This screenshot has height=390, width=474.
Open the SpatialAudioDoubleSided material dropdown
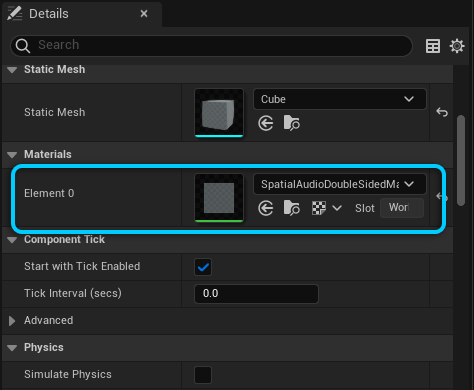click(x=340, y=184)
